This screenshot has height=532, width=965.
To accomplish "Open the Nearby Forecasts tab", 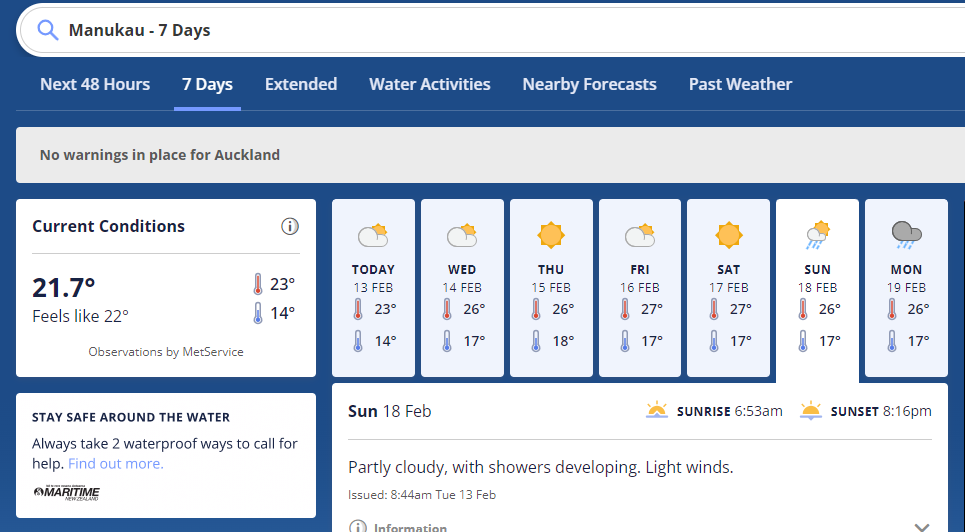I will (590, 84).
